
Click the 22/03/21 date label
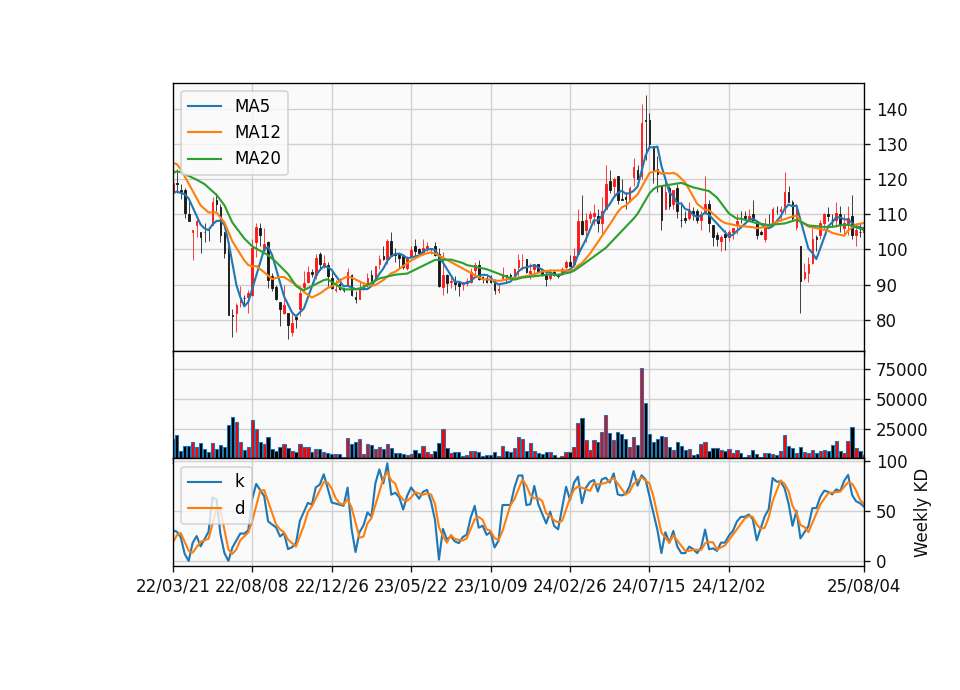[x=173, y=586]
